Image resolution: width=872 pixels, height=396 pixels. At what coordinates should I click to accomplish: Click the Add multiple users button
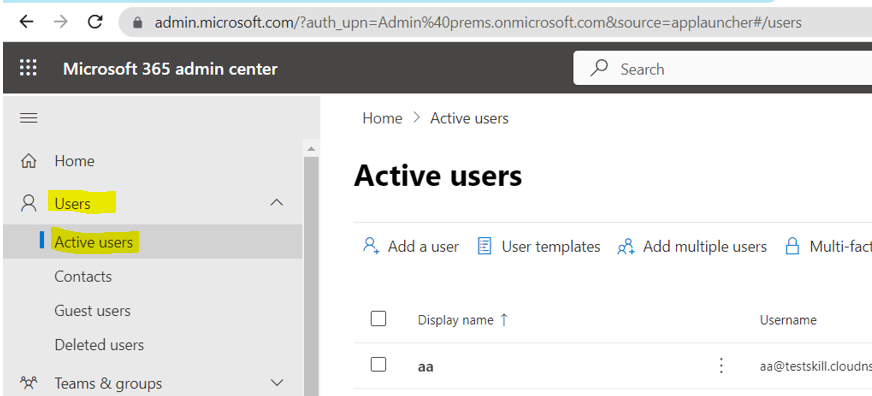pyautogui.click(x=692, y=246)
